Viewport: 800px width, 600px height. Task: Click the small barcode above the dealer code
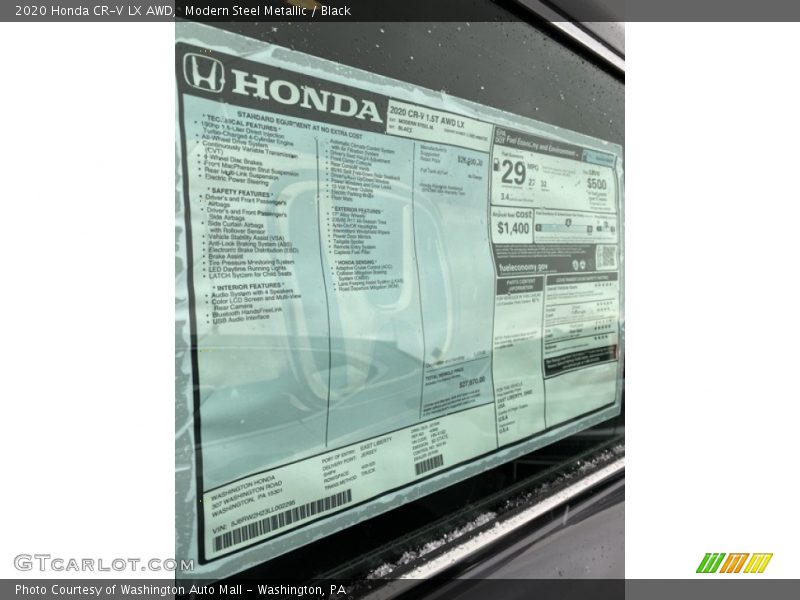point(429,465)
